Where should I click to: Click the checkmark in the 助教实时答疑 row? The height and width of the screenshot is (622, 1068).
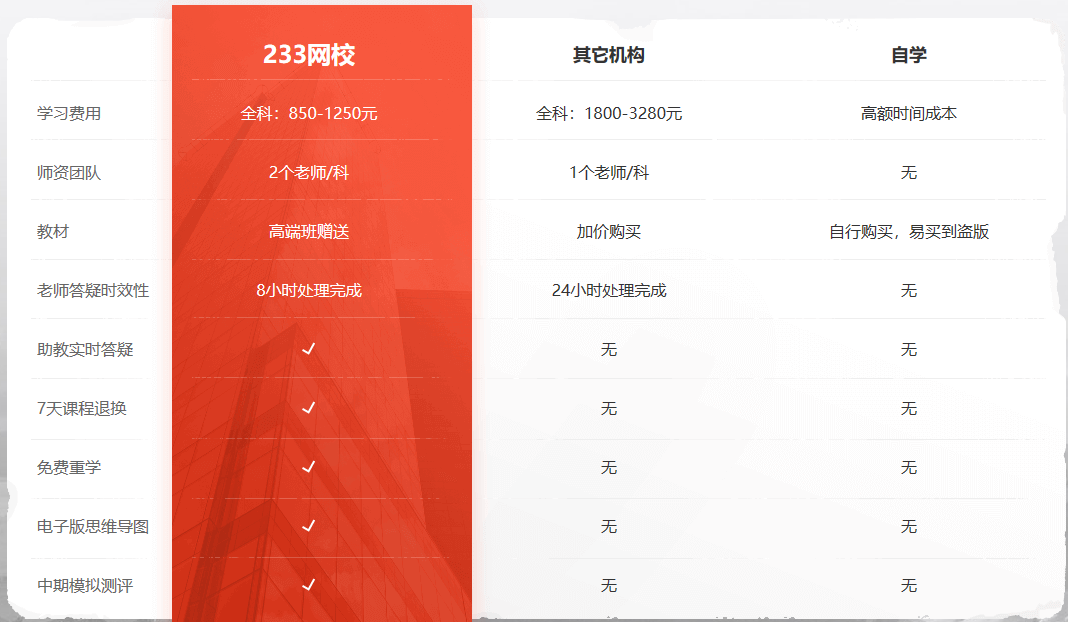(x=309, y=349)
